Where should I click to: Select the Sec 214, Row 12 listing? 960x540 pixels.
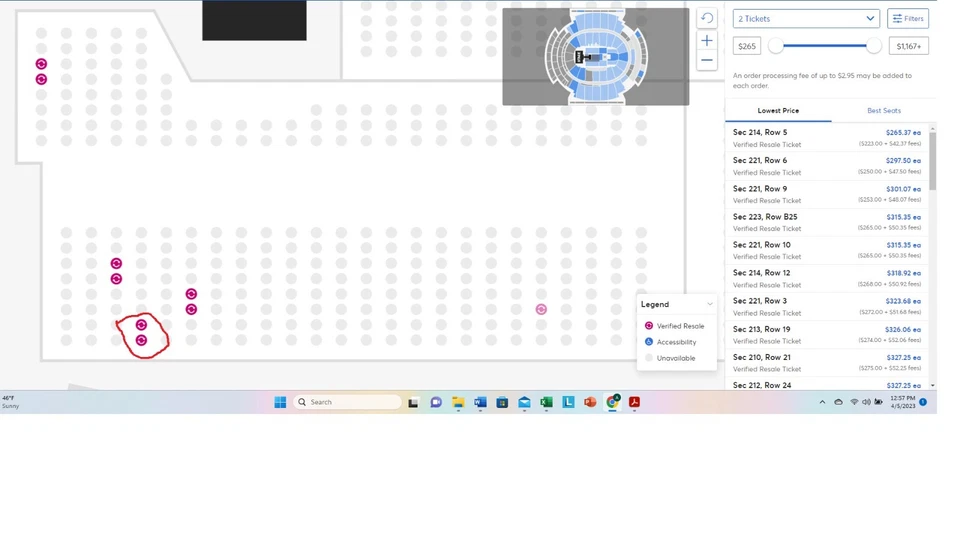[827, 279]
